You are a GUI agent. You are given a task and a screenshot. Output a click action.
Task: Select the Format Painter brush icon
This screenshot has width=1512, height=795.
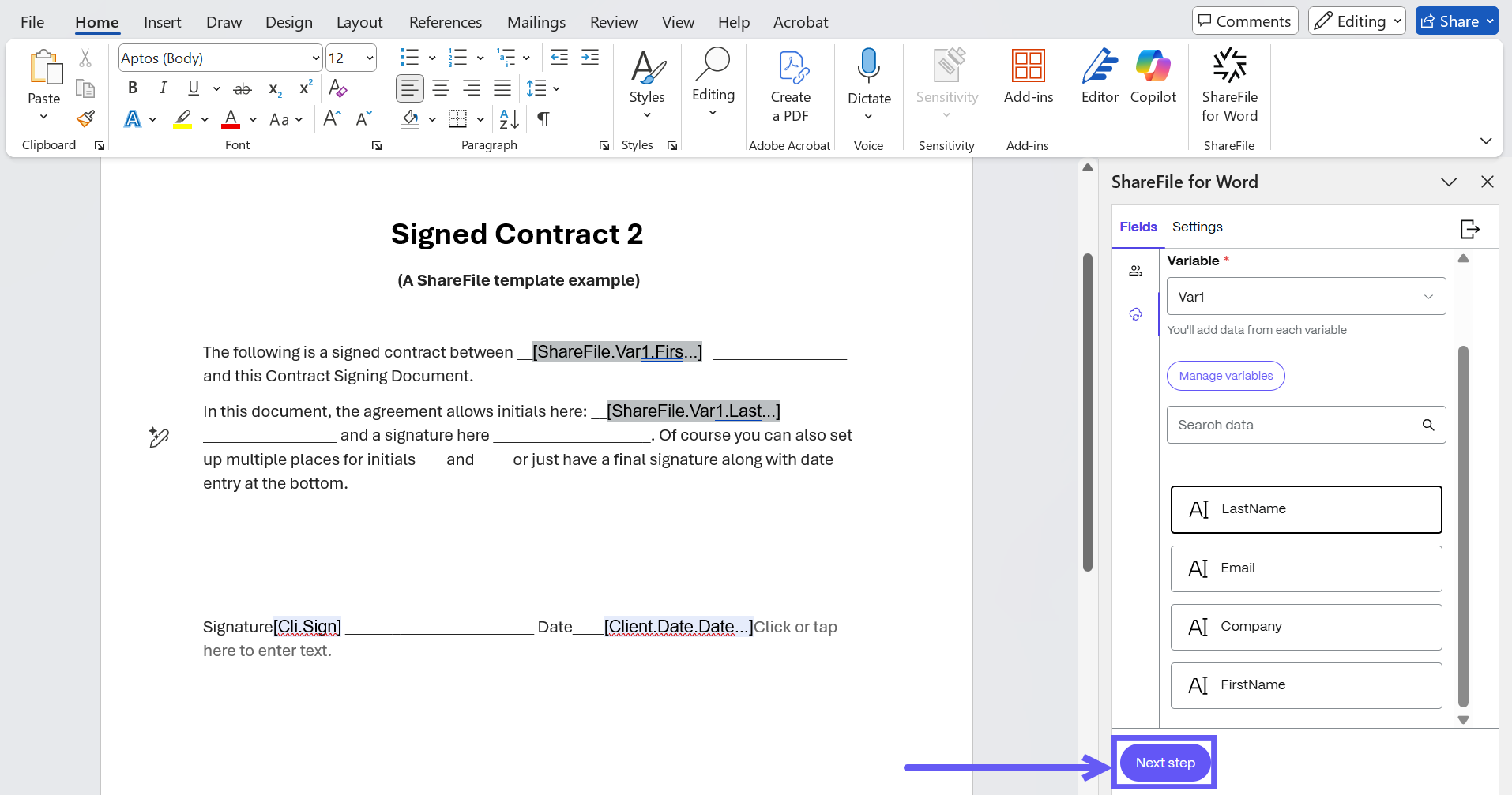[85, 119]
